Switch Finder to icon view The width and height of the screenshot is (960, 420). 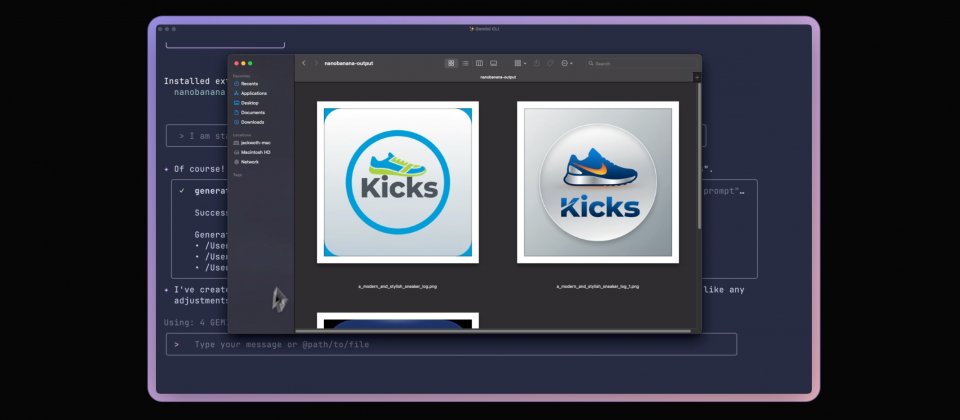click(x=451, y=63)
